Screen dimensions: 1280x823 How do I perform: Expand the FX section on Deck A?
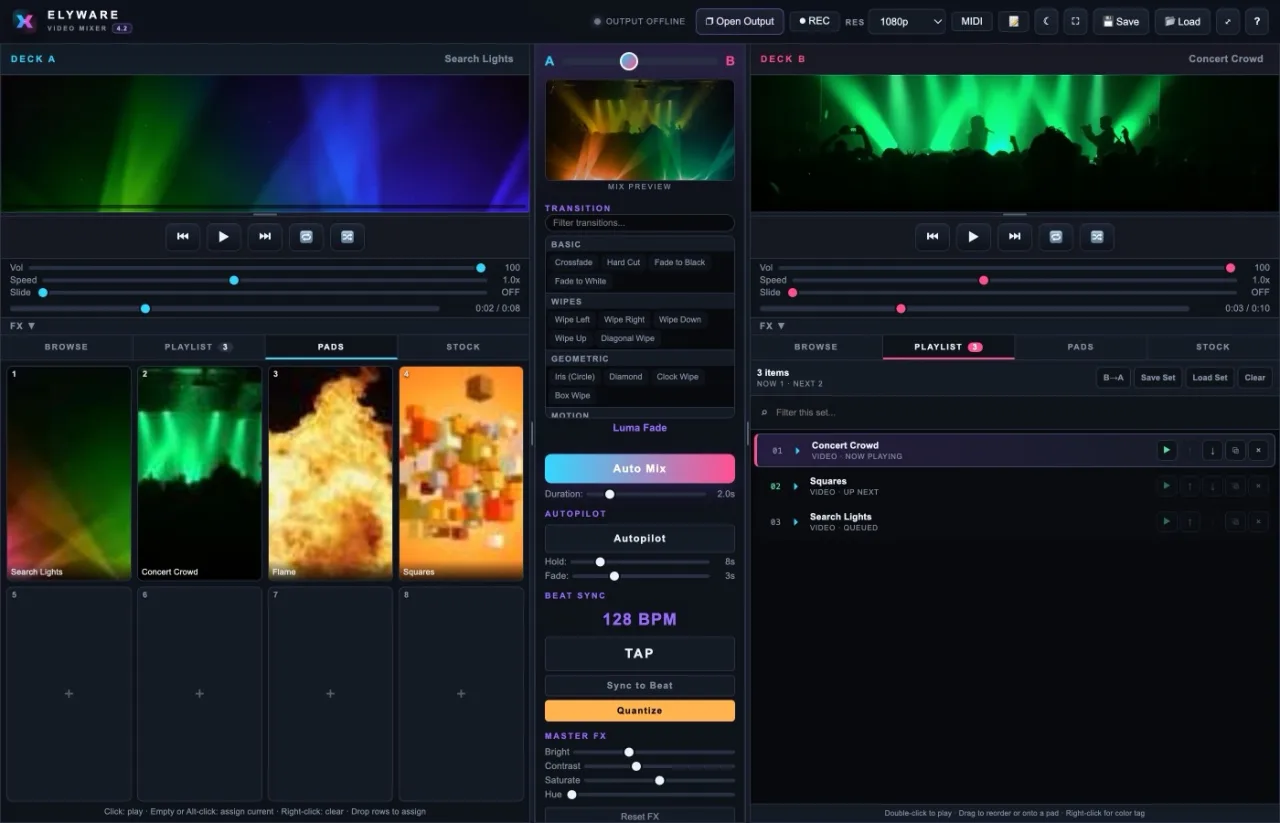22,326
